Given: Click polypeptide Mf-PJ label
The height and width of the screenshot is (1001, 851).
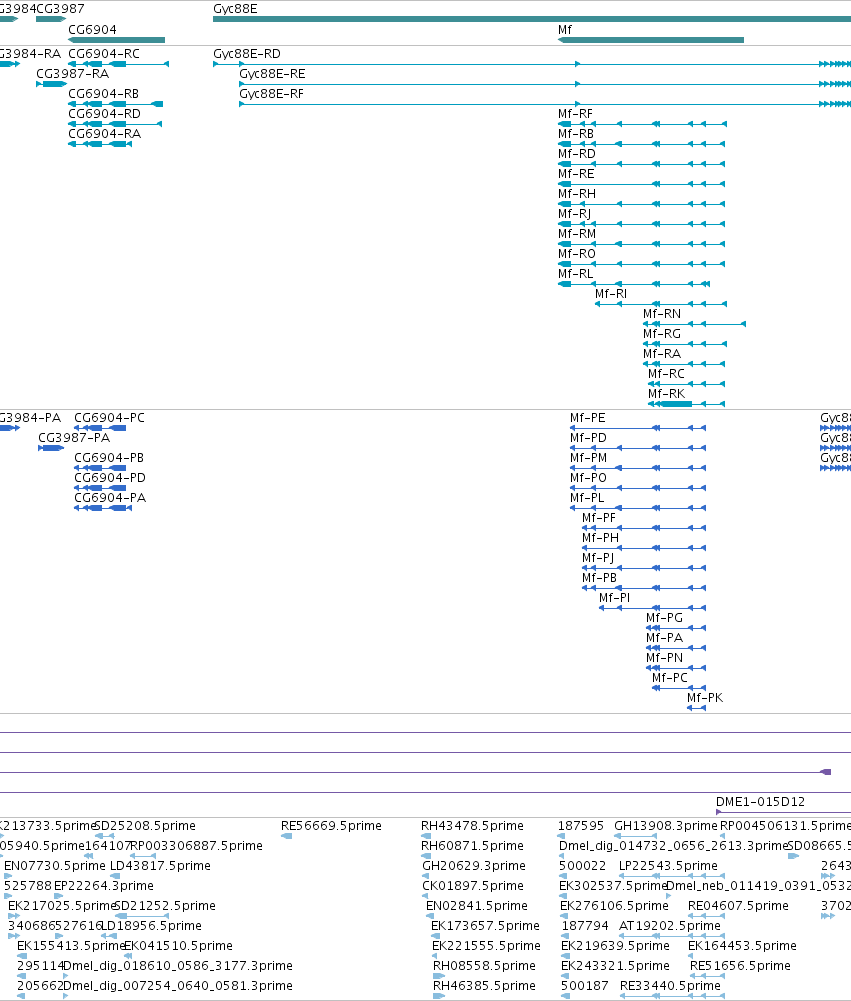Looking at the screenshot, I should click(x=598, y=557).
